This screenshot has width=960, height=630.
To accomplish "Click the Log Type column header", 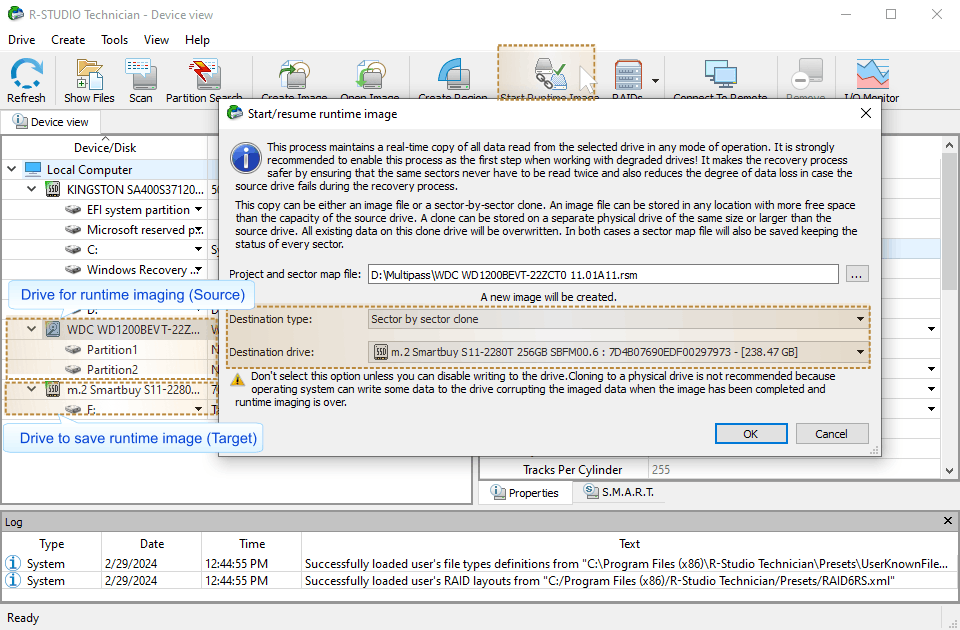I will click(52, 544).
